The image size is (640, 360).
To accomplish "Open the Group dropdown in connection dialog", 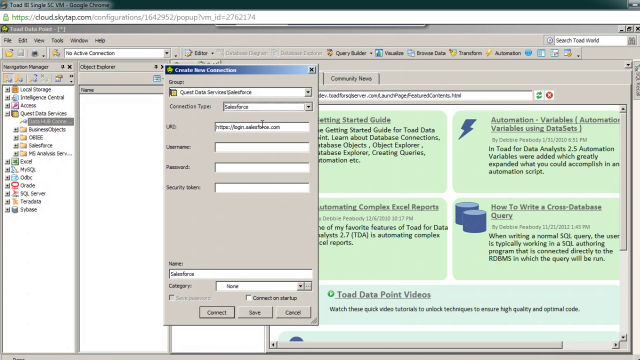I will 308,92.
